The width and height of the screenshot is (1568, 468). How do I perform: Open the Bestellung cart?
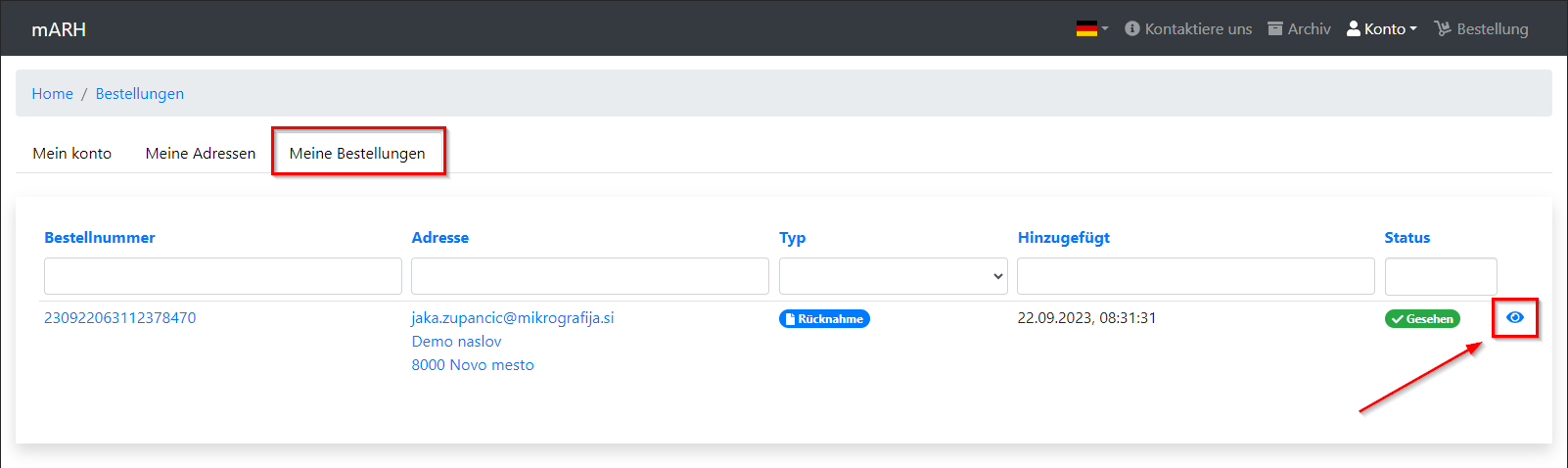[x=1481, y=29]
